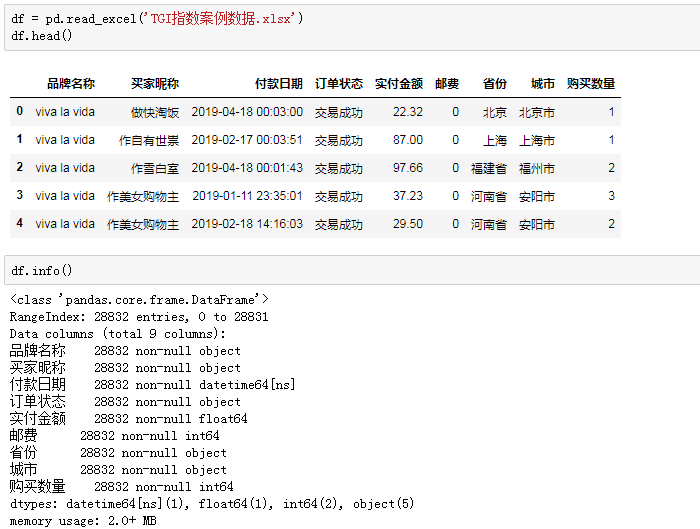Select row index 0 in the dataframe
The width and height of the screenshot is (700, 529).
pos(19,112)
